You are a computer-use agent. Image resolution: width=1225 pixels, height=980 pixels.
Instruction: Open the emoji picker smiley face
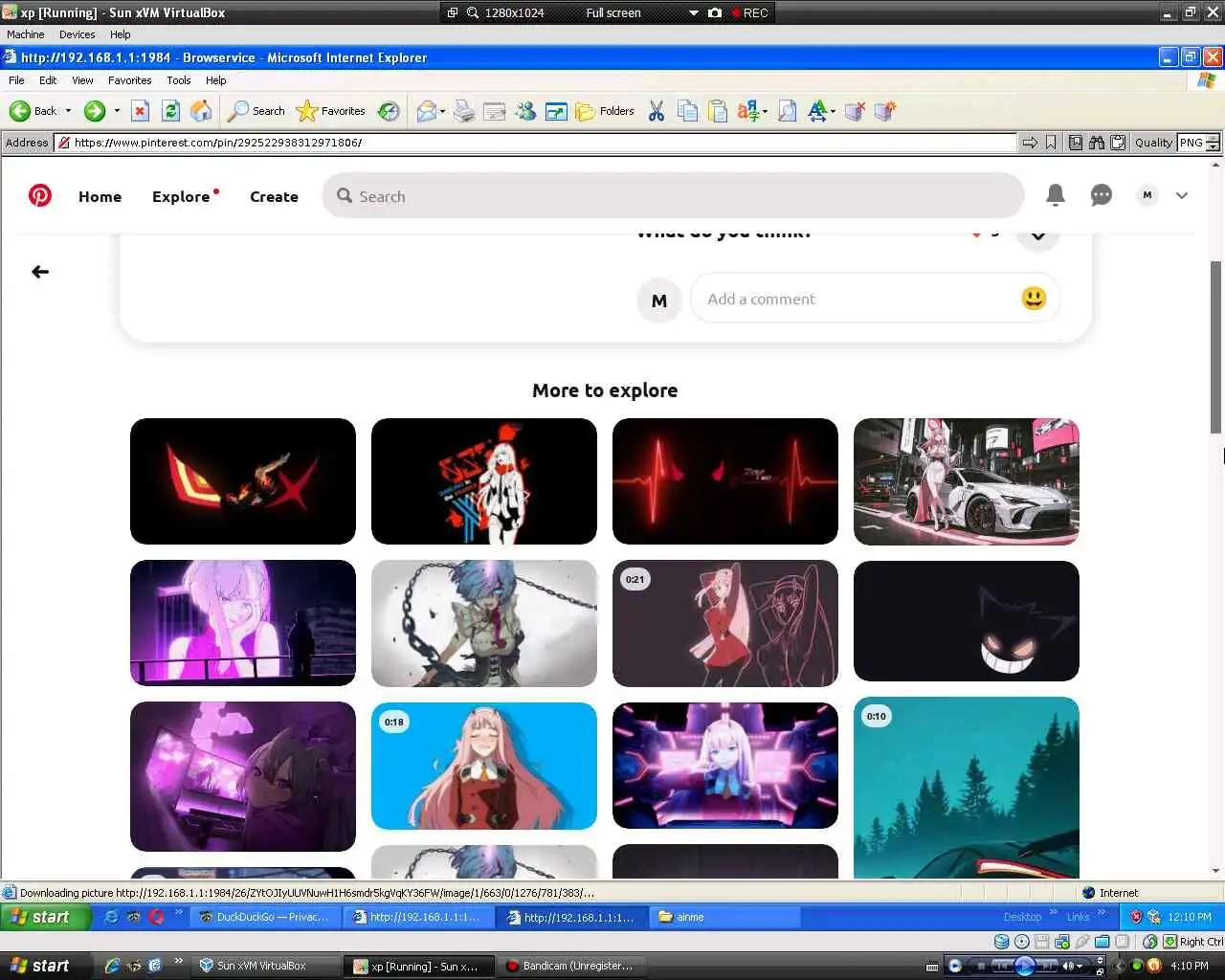pos(1034,299)
